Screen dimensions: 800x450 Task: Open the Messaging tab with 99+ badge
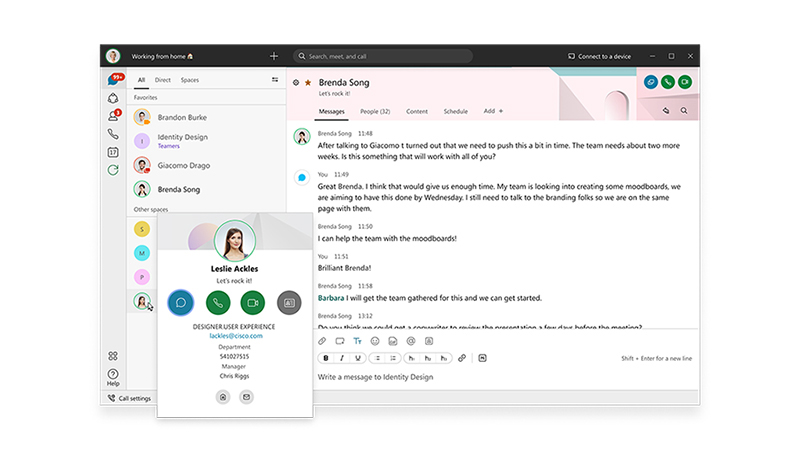click(x=114, y=80)
